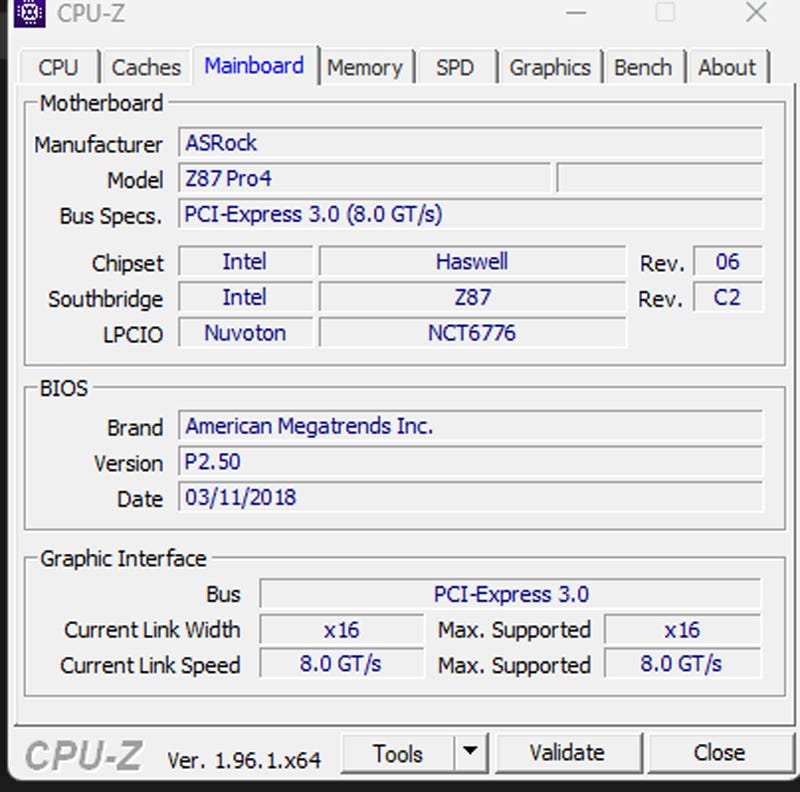
Task: Show the About tab
Action: 727,67
